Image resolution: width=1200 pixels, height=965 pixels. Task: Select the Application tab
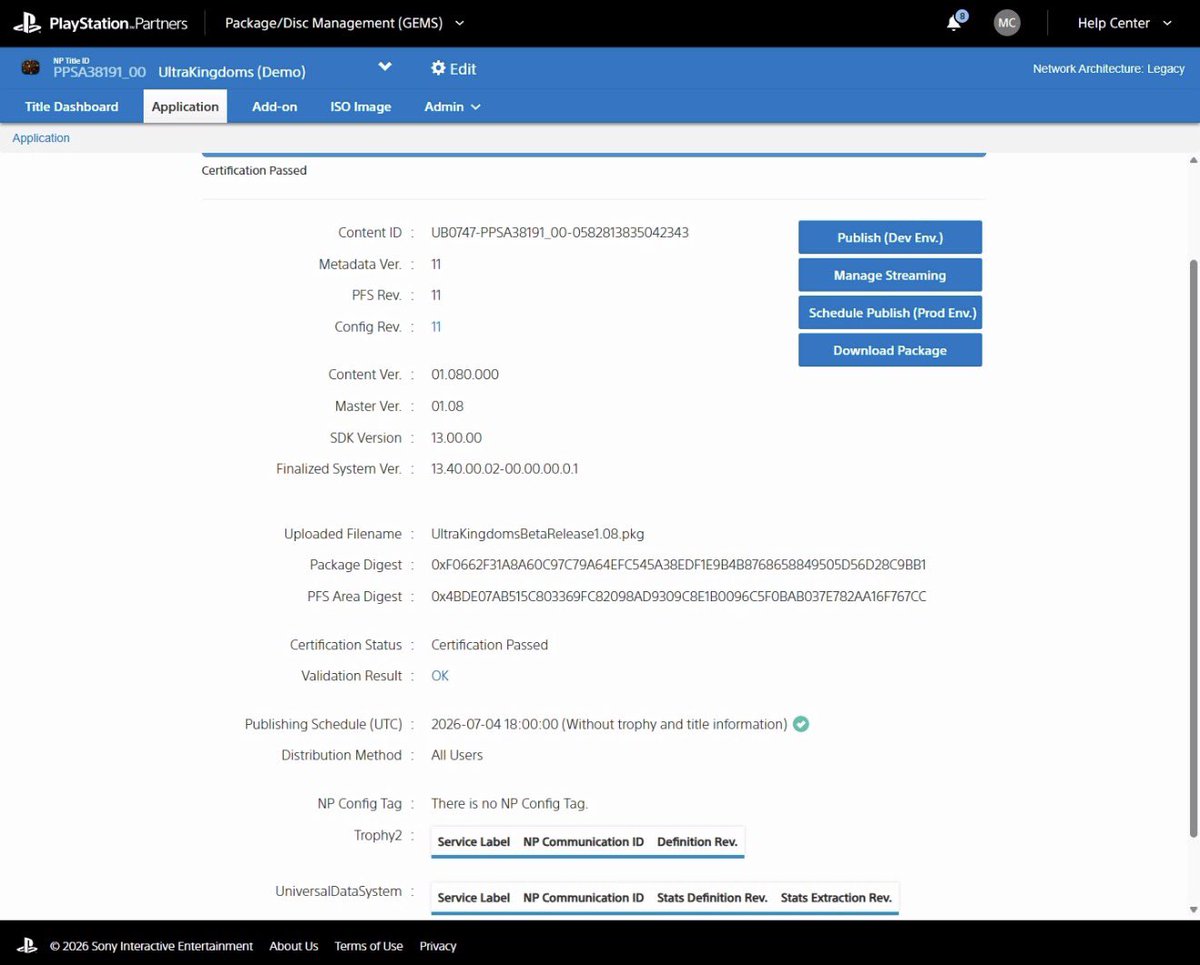click(185, 107)
